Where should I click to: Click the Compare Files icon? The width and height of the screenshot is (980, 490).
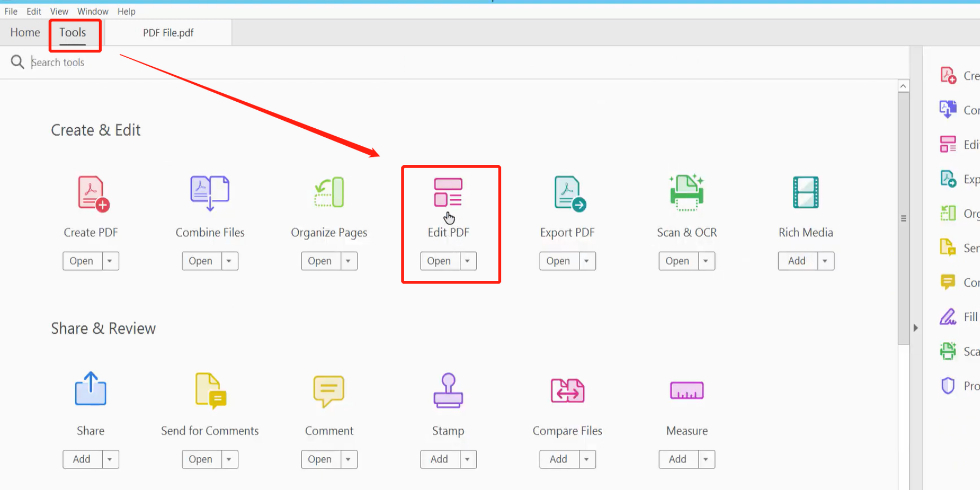(567, 390)
